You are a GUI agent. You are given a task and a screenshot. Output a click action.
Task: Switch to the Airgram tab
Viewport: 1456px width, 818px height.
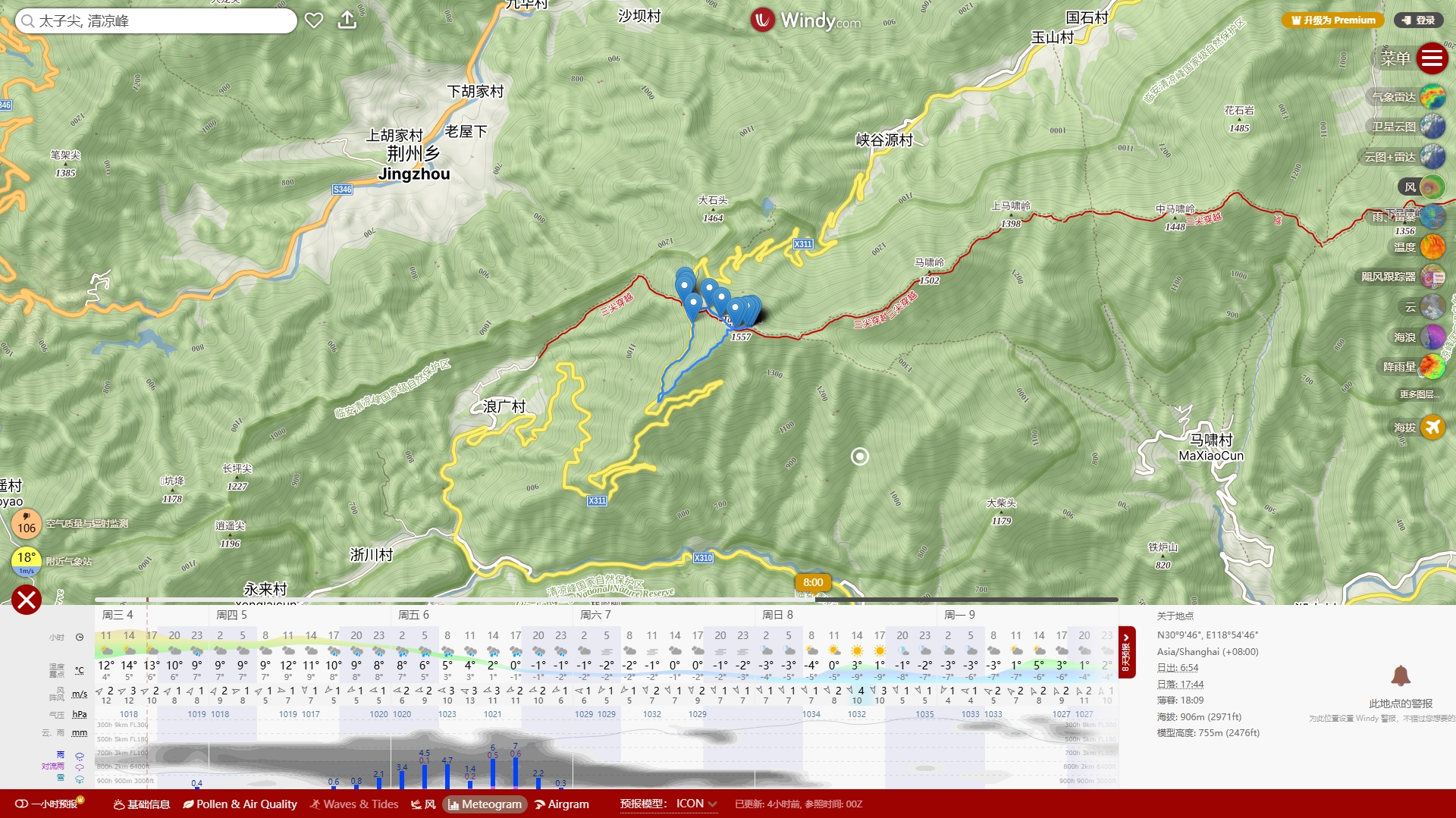click(562, 804)
